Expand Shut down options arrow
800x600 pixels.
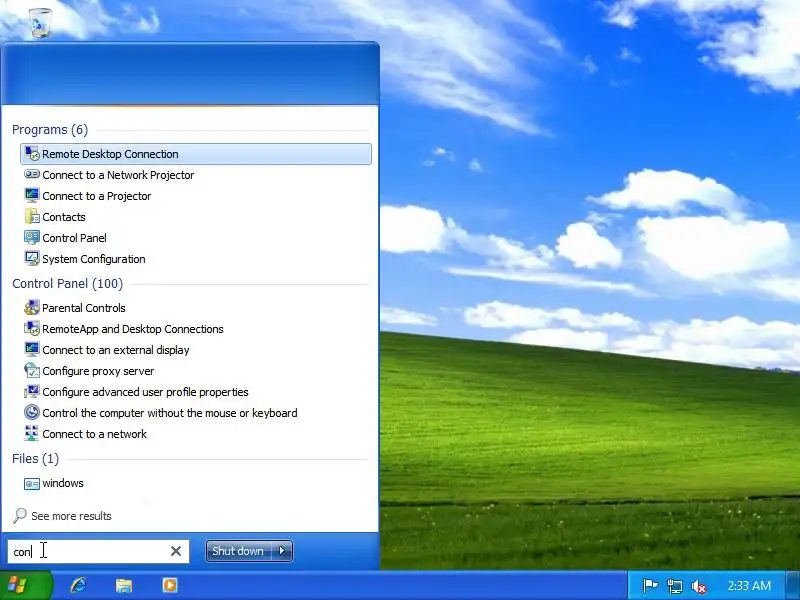pyautogui.click(x=282, y=551)
